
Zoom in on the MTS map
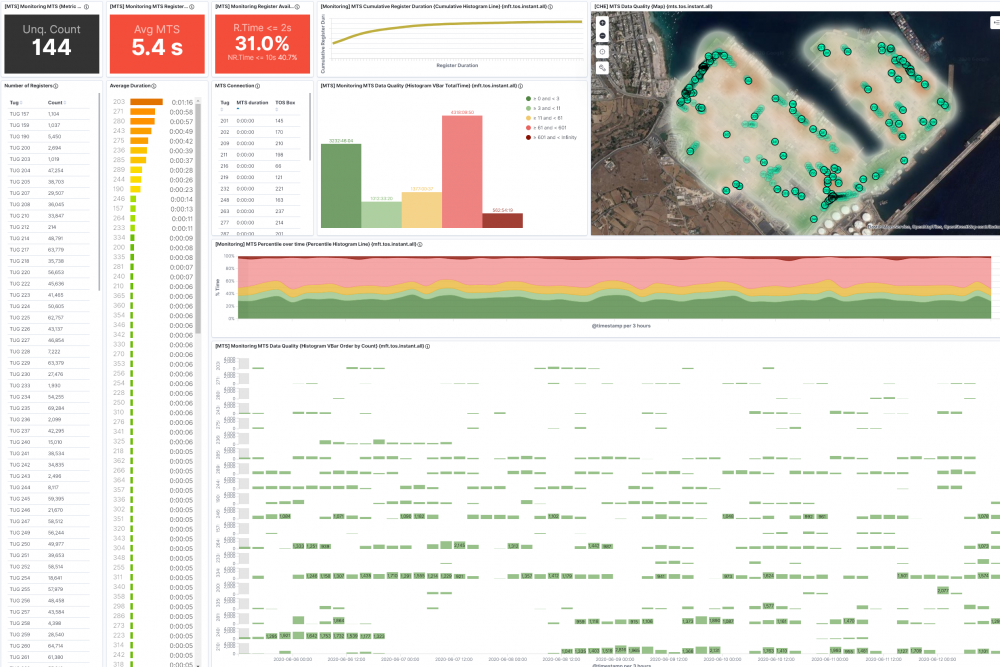[603, 22]
